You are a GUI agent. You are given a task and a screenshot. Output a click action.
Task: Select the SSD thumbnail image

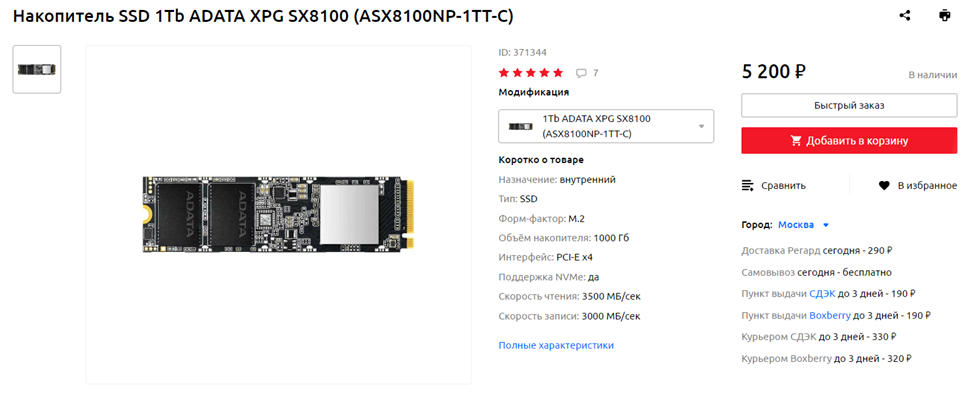coord(37,70)
